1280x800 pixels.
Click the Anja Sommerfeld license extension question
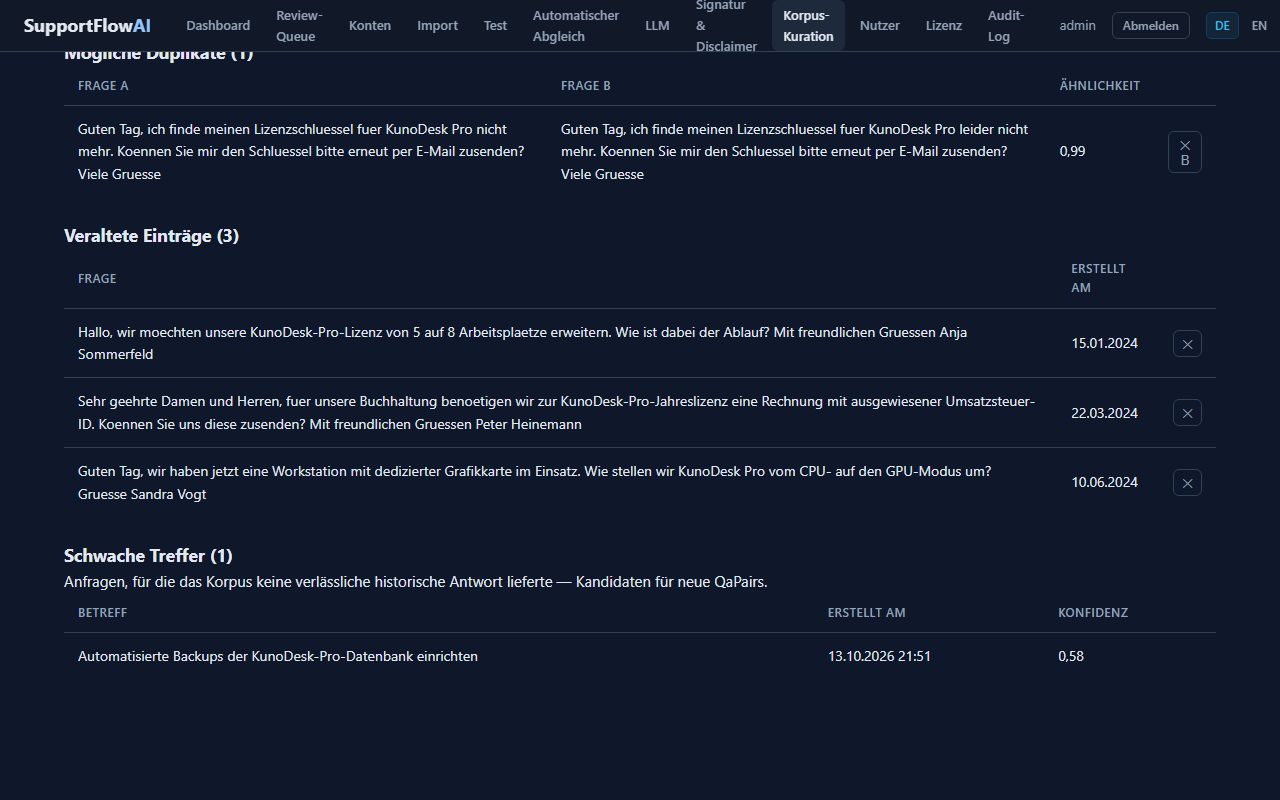point(522,343)
